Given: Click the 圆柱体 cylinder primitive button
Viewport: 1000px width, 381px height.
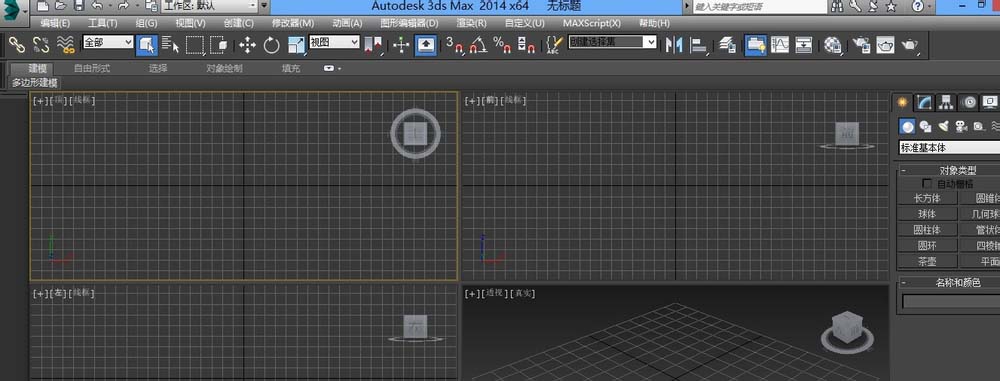Looking at the screenshot, I should tap(927, 230).
